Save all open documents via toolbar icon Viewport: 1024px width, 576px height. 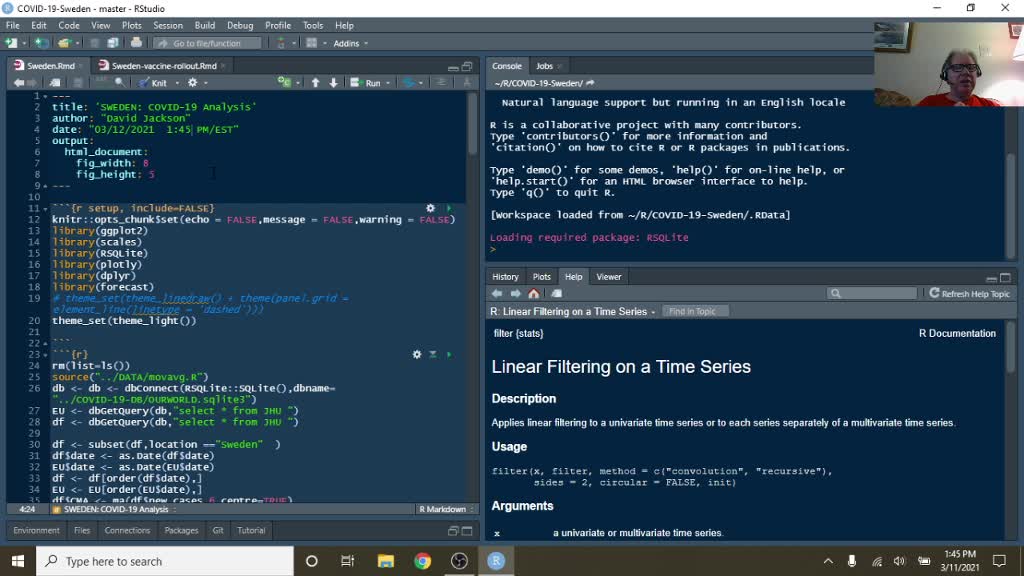[x=112, y=43]
